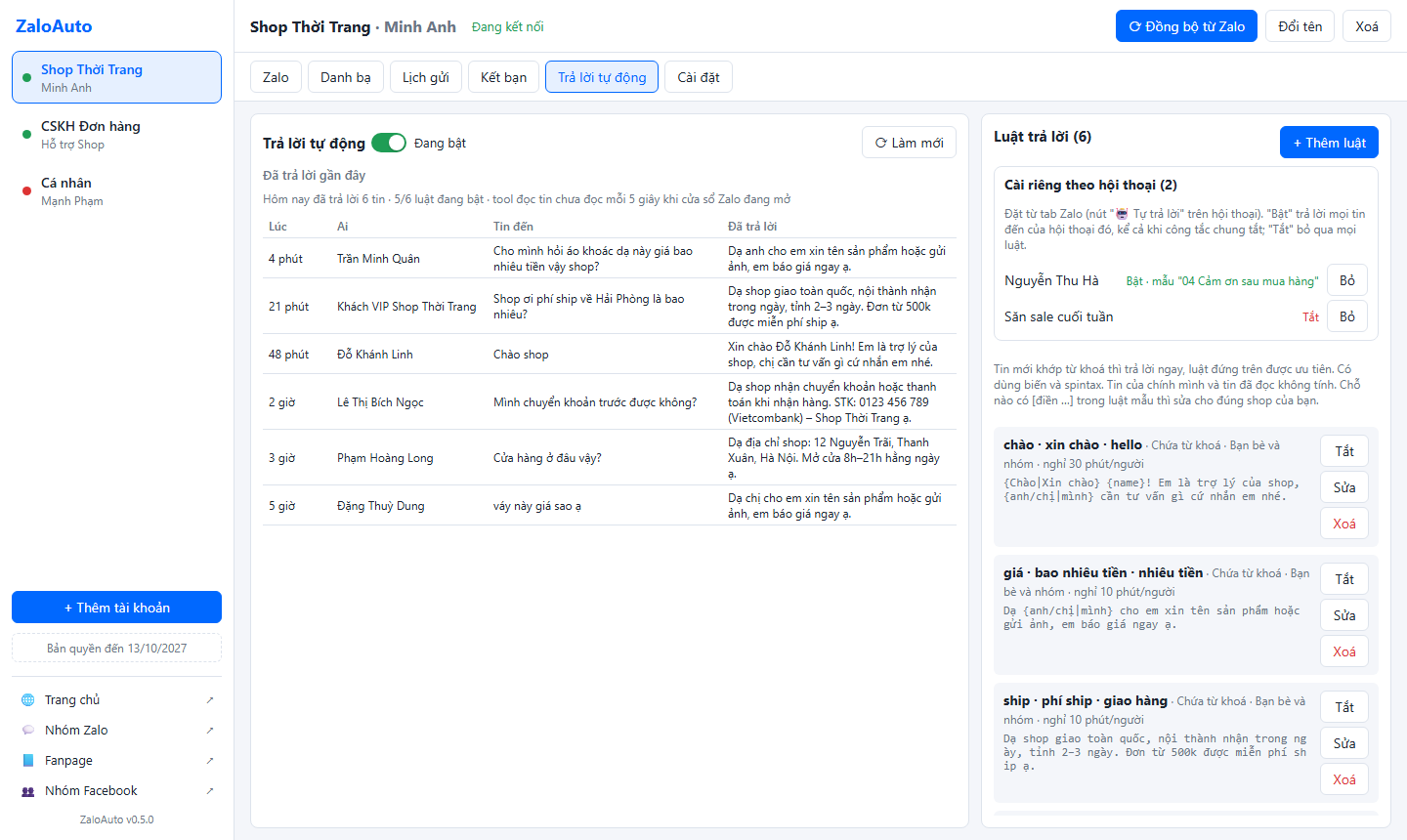Click the Làm mới refresh button
The height and width of the screenshot is (840, 1407).
tap(909, 143)
